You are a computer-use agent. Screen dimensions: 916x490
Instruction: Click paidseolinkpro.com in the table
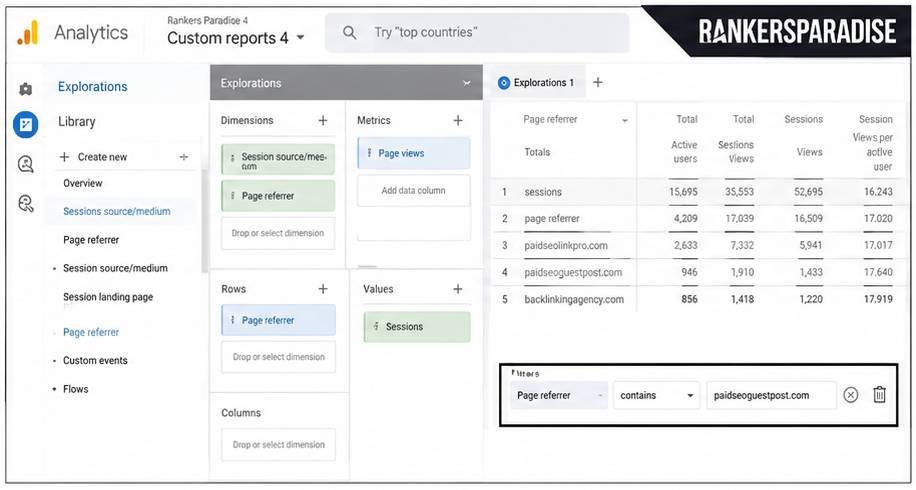point(566,246)
